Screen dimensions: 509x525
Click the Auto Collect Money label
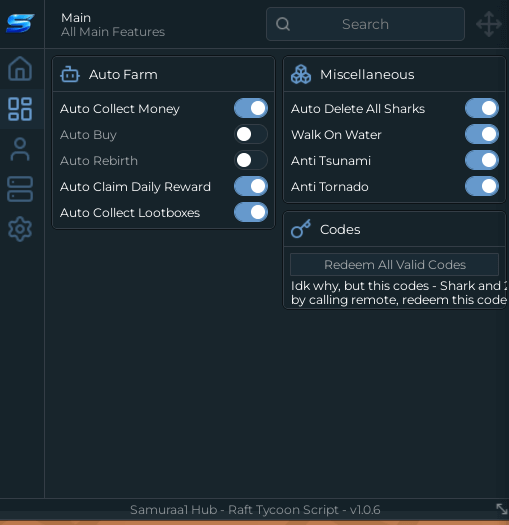pos(120,109)
